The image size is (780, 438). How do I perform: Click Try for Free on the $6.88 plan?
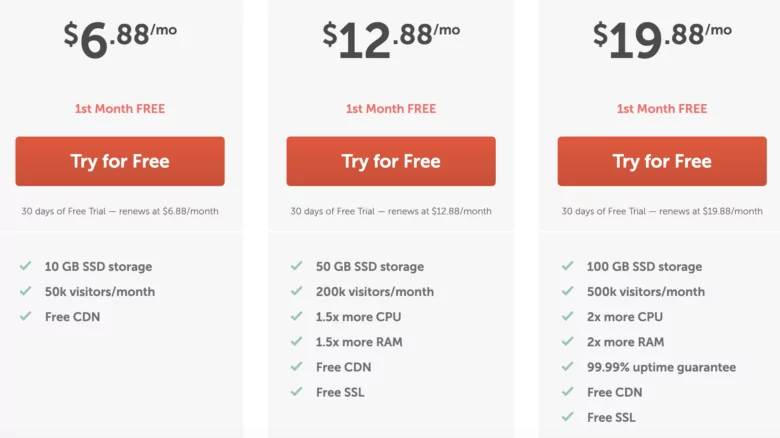pyautogui.click(x=120, y=161)
